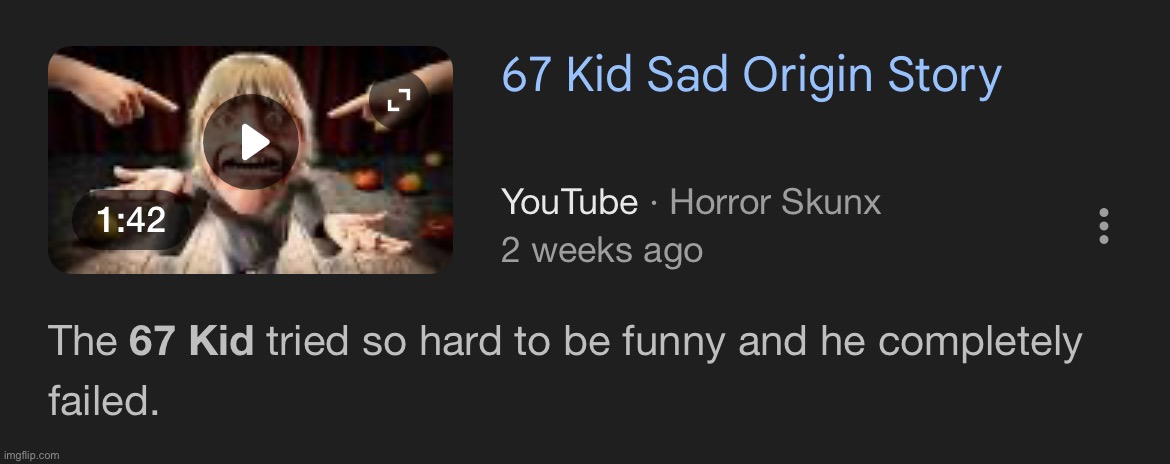
Task: Click the description snippet ending with "failed."
Action: click(x=565, y=371)
